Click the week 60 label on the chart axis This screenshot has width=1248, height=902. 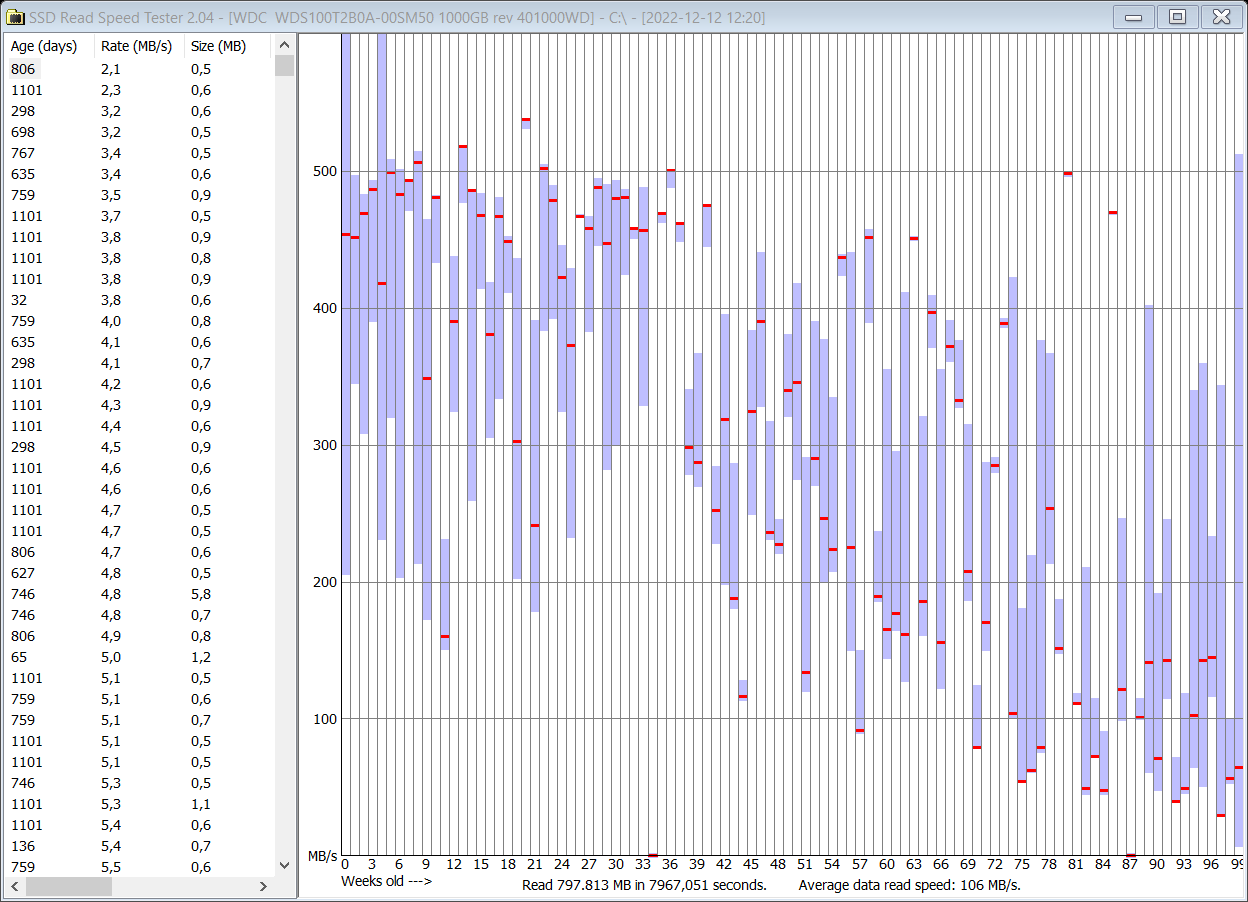(x=886, y=864)
